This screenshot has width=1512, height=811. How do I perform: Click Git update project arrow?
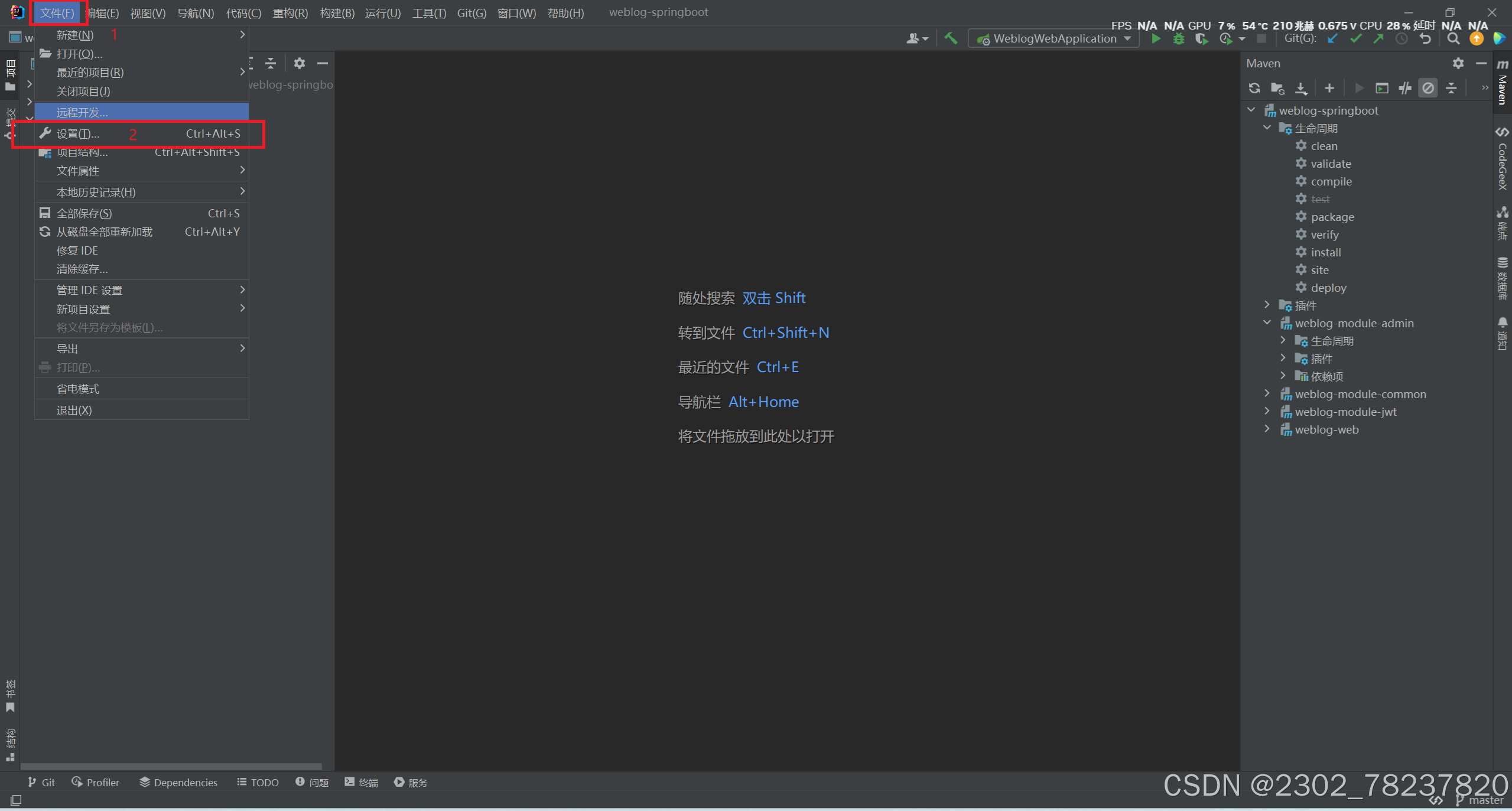(x=1332, y=39)
